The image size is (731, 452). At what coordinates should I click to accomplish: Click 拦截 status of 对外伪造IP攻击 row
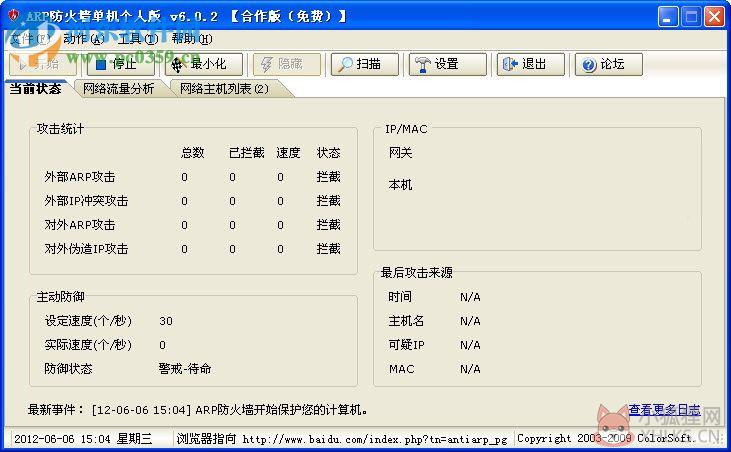pos(328,249)
